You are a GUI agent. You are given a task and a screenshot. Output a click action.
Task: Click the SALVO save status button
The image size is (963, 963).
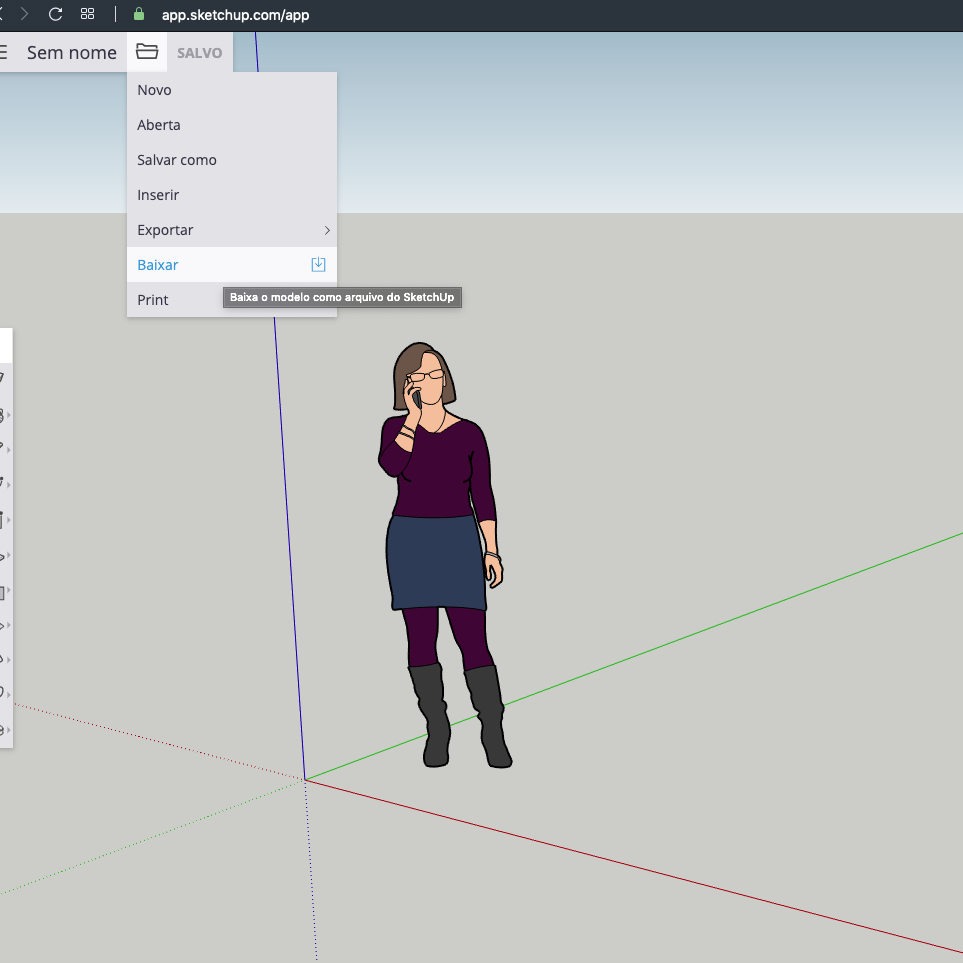pyautogui.click(x=200, y=53)
